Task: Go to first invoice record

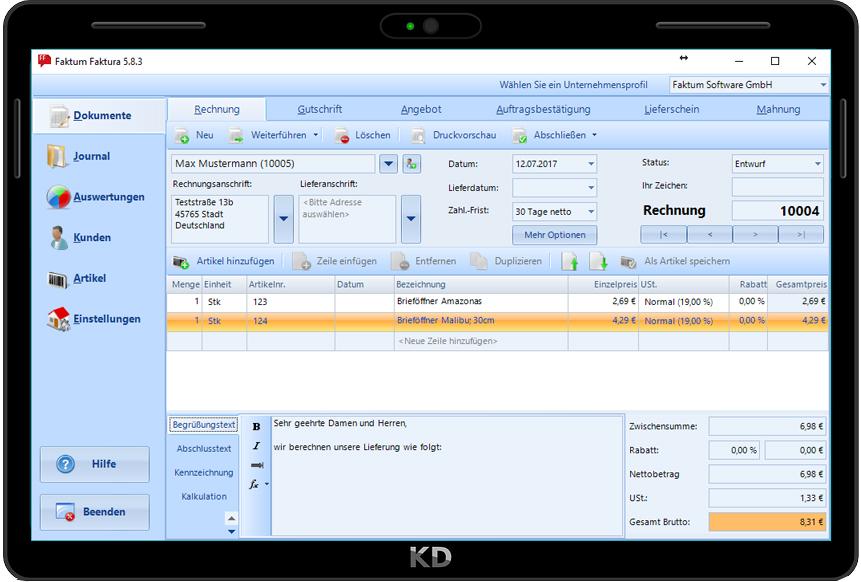Action: [x=663, y=234]
